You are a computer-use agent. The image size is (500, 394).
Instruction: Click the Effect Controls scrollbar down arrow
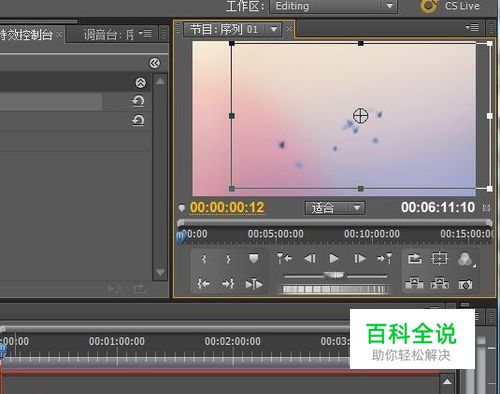pos(160,272)
